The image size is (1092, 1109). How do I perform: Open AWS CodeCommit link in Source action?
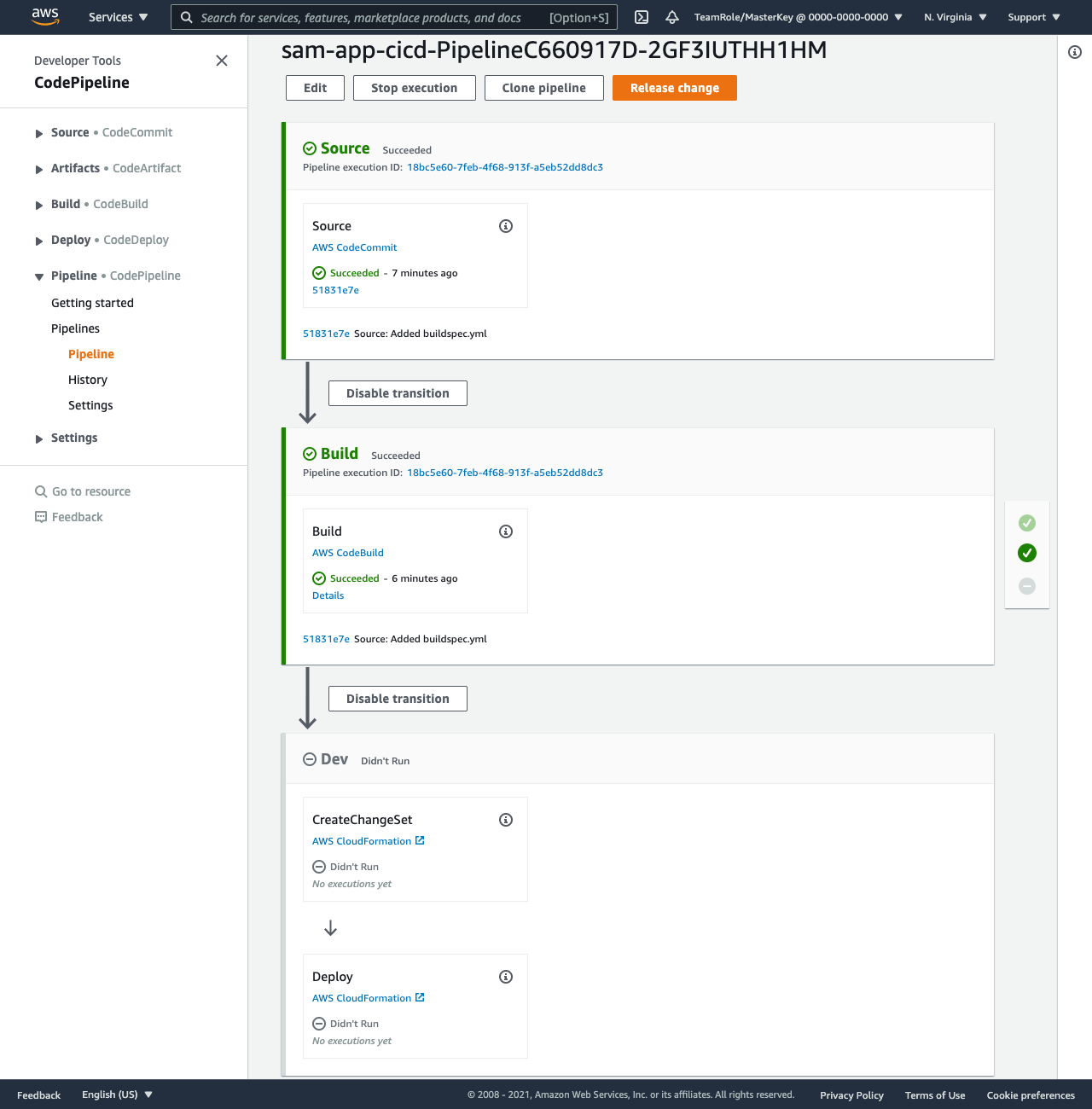355,247
